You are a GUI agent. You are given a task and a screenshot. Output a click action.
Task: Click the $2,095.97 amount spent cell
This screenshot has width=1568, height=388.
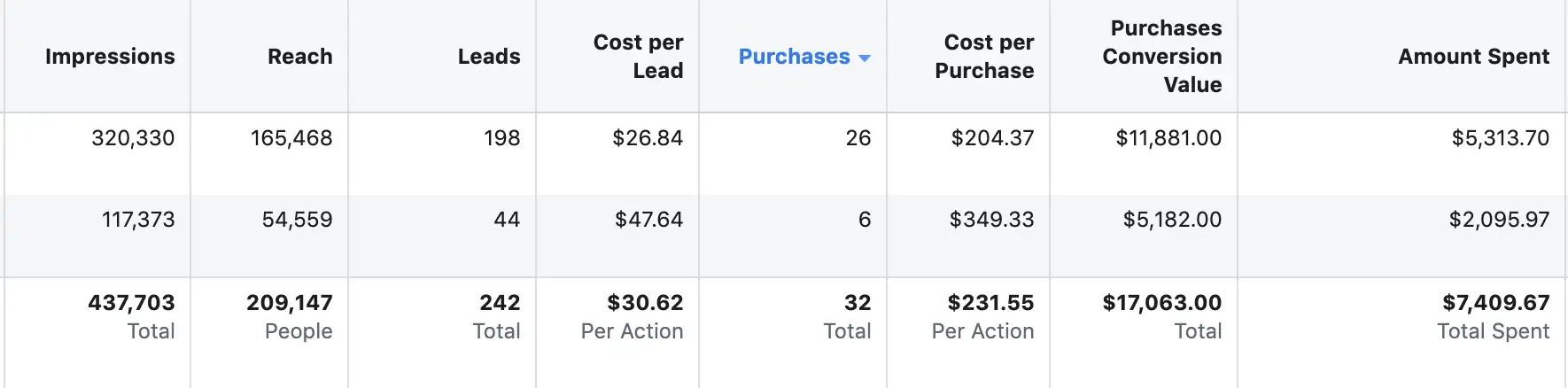click(x=1499, y=220)
